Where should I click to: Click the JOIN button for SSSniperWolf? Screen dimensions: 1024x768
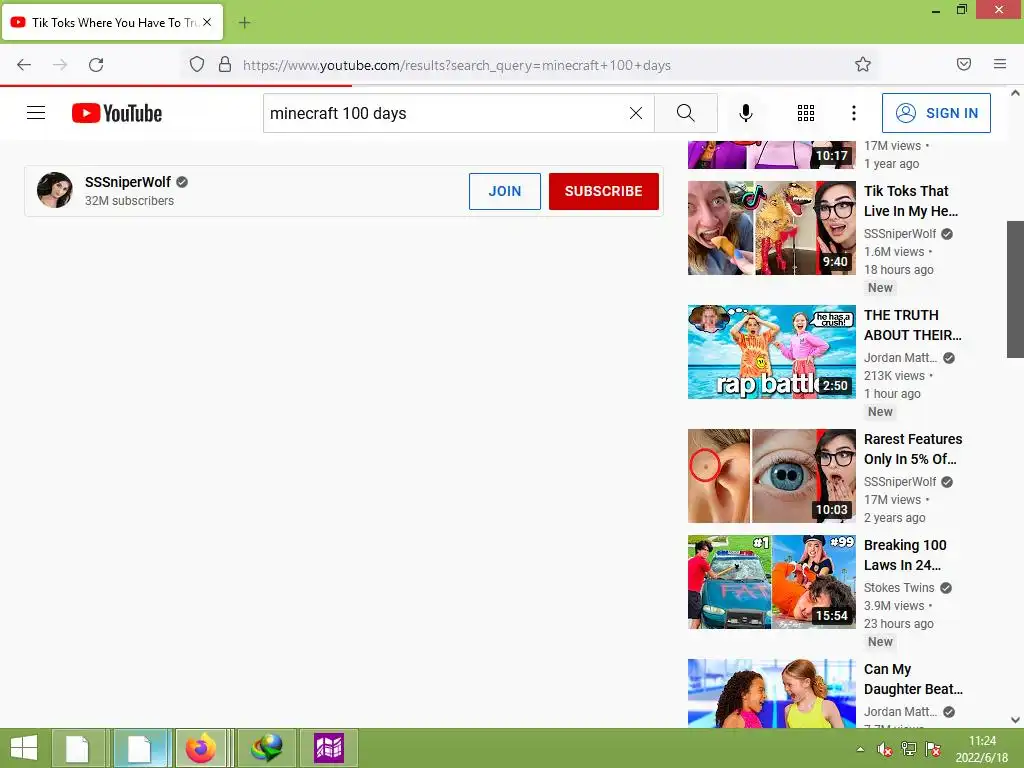[x=505, y=191]
